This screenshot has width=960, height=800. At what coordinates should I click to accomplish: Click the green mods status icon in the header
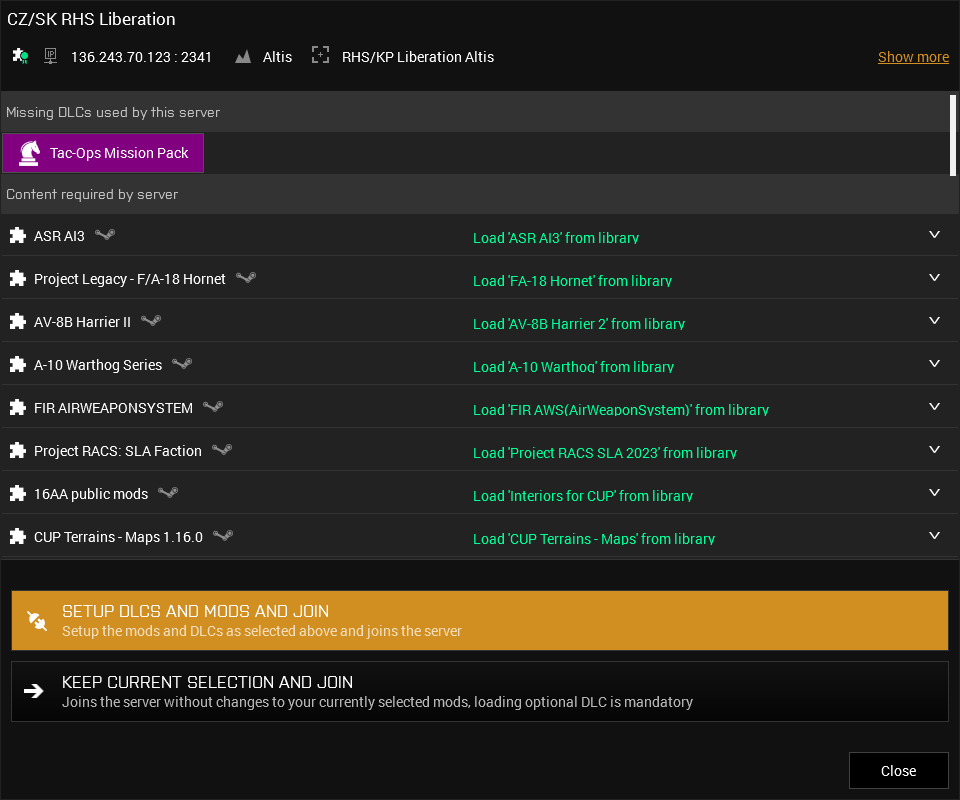19,57
